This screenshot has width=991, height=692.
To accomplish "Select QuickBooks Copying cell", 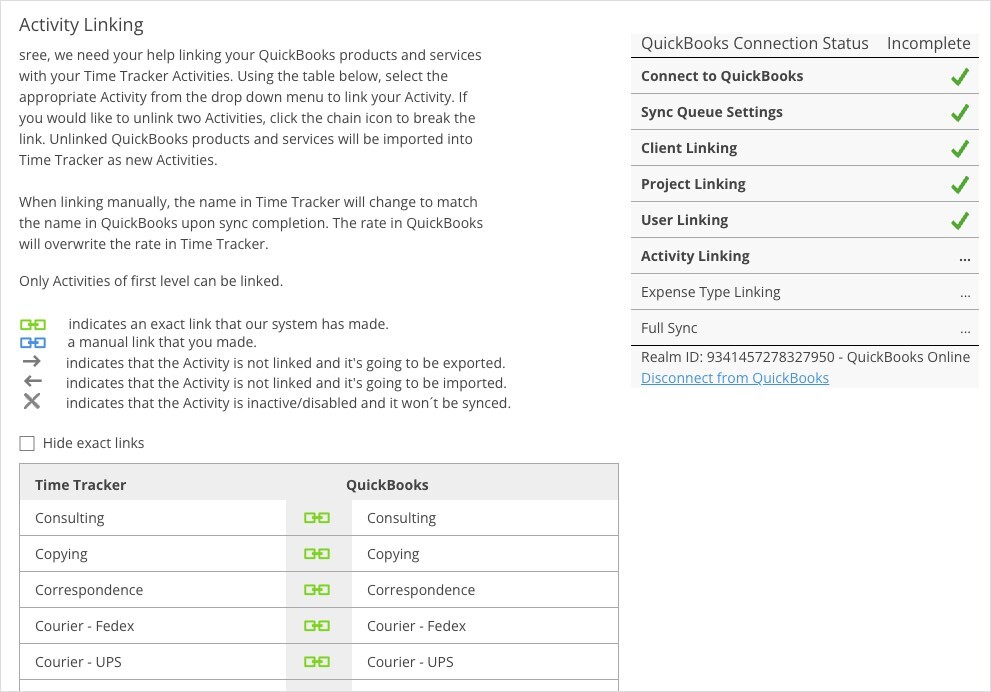I will 485,554.
